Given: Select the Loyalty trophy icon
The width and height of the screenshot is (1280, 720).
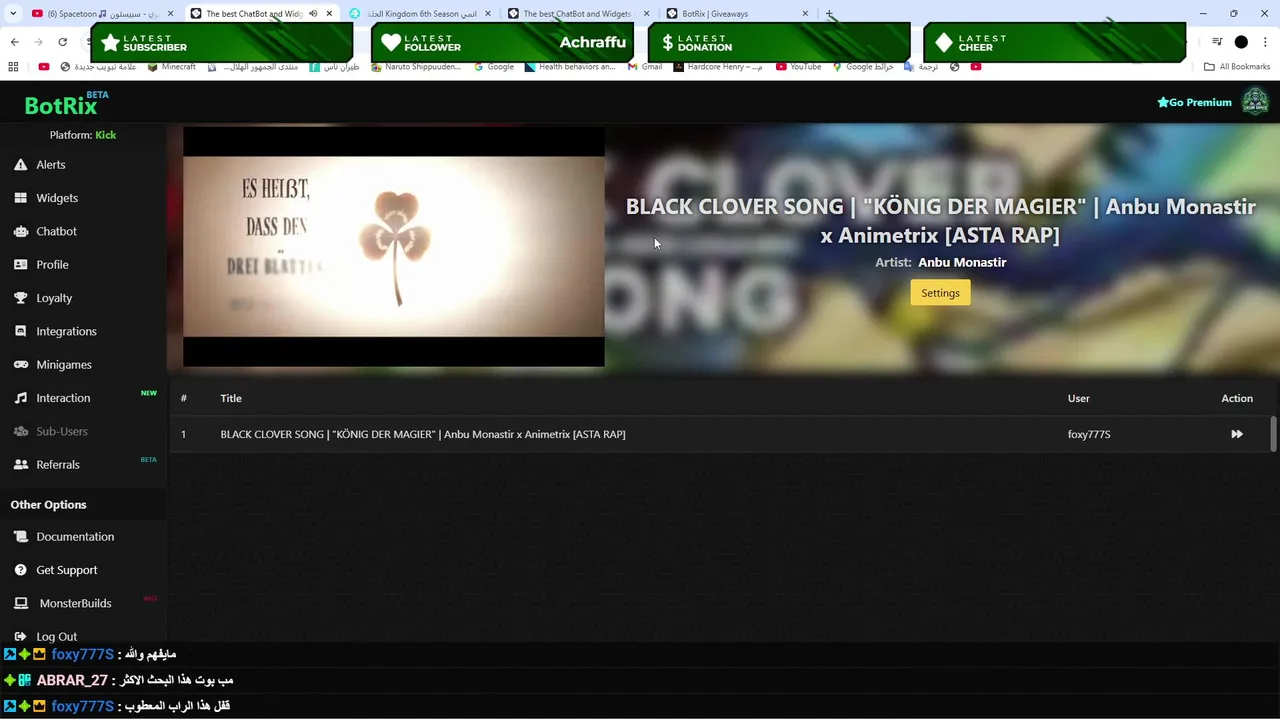Looking at the screenshot, I should (x=20, y=298).
